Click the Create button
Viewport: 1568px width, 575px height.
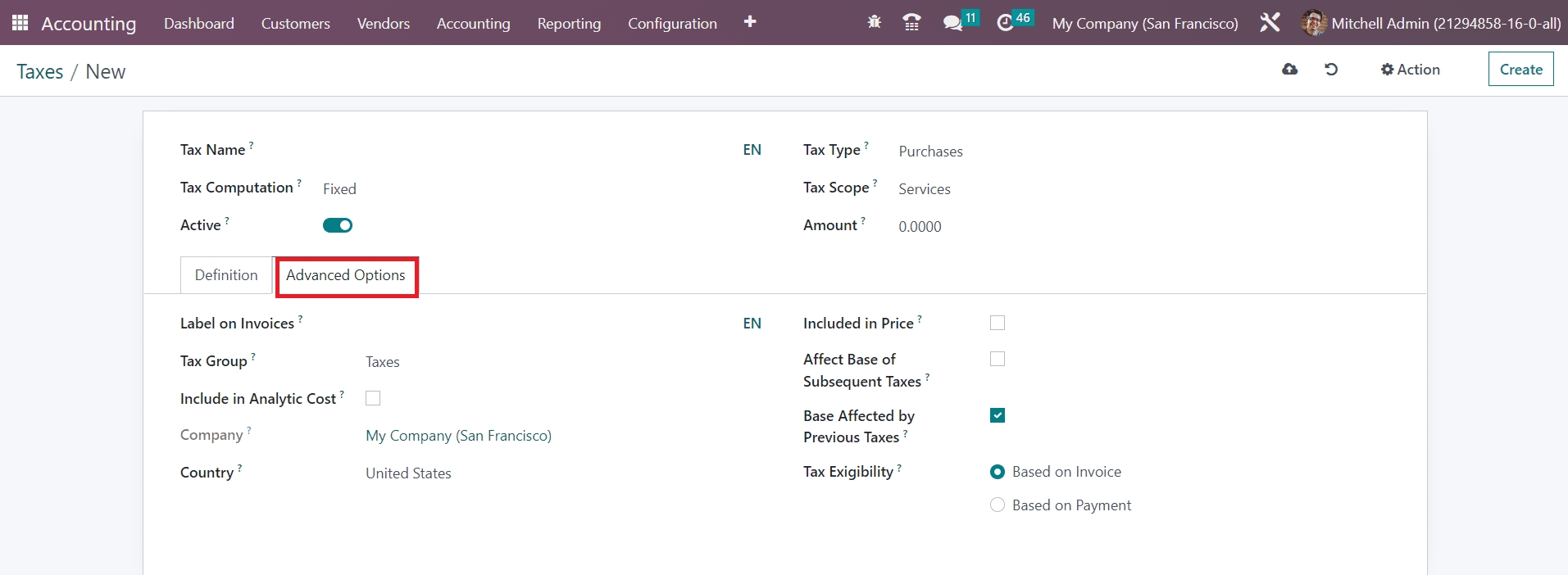point(1520,70)
